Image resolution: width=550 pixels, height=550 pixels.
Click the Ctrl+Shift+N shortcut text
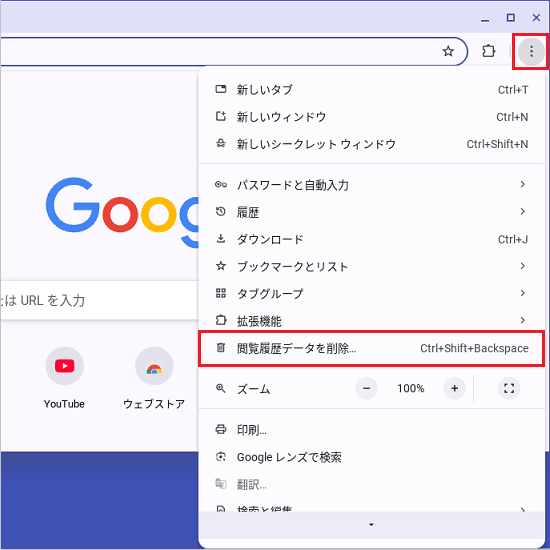(x=497, y=144)
